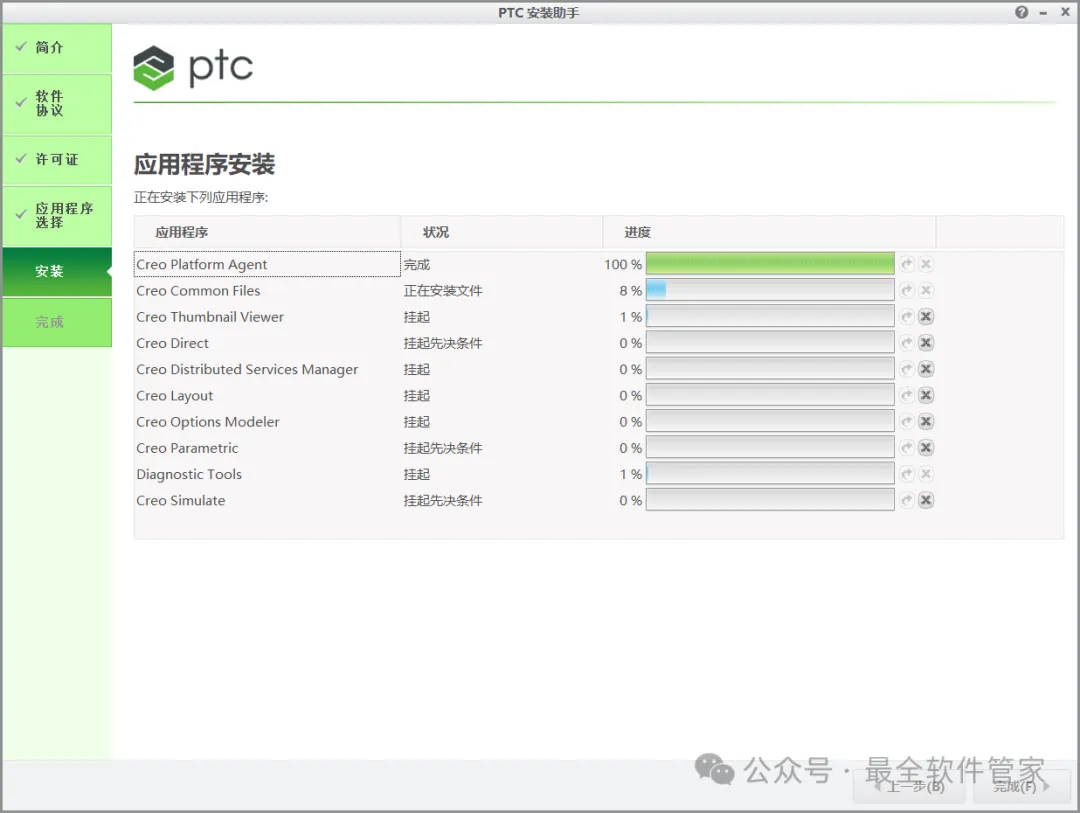1080x813 pixels.
Task: Click the cancel X for Diagnostic Tools
Action: tap(926, 473)
